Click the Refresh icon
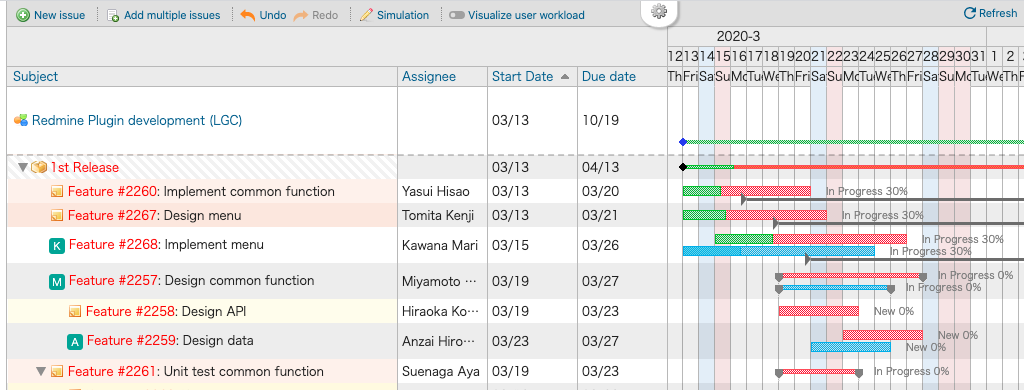This screenshot has height=390, width=1024. [x=970, y=12]
